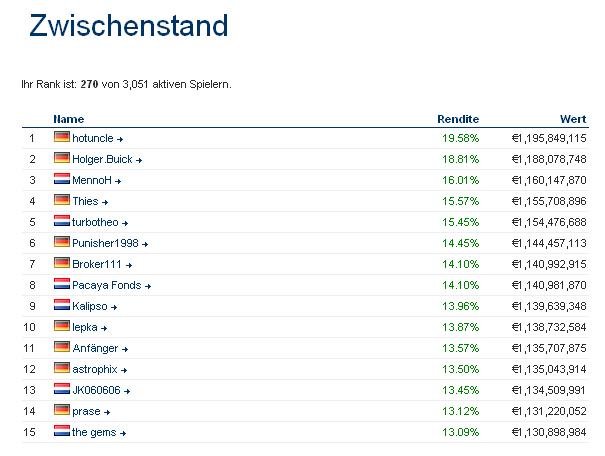Sort table by Rendite column header
This screenshot has width=605, height=456.
coord(458,119)
